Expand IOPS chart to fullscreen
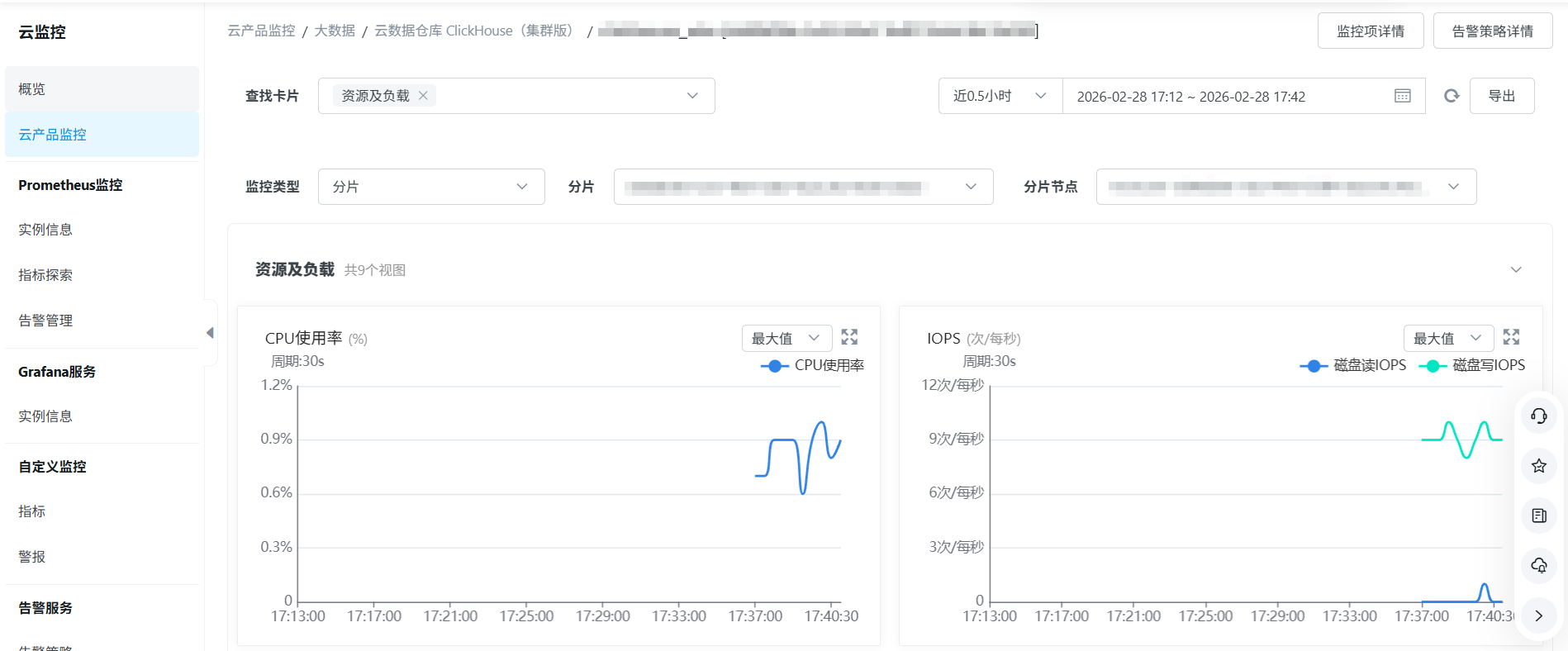The width and height of the screenshot is (1568, 651). pyautogui.click(x=1511, y=337)
